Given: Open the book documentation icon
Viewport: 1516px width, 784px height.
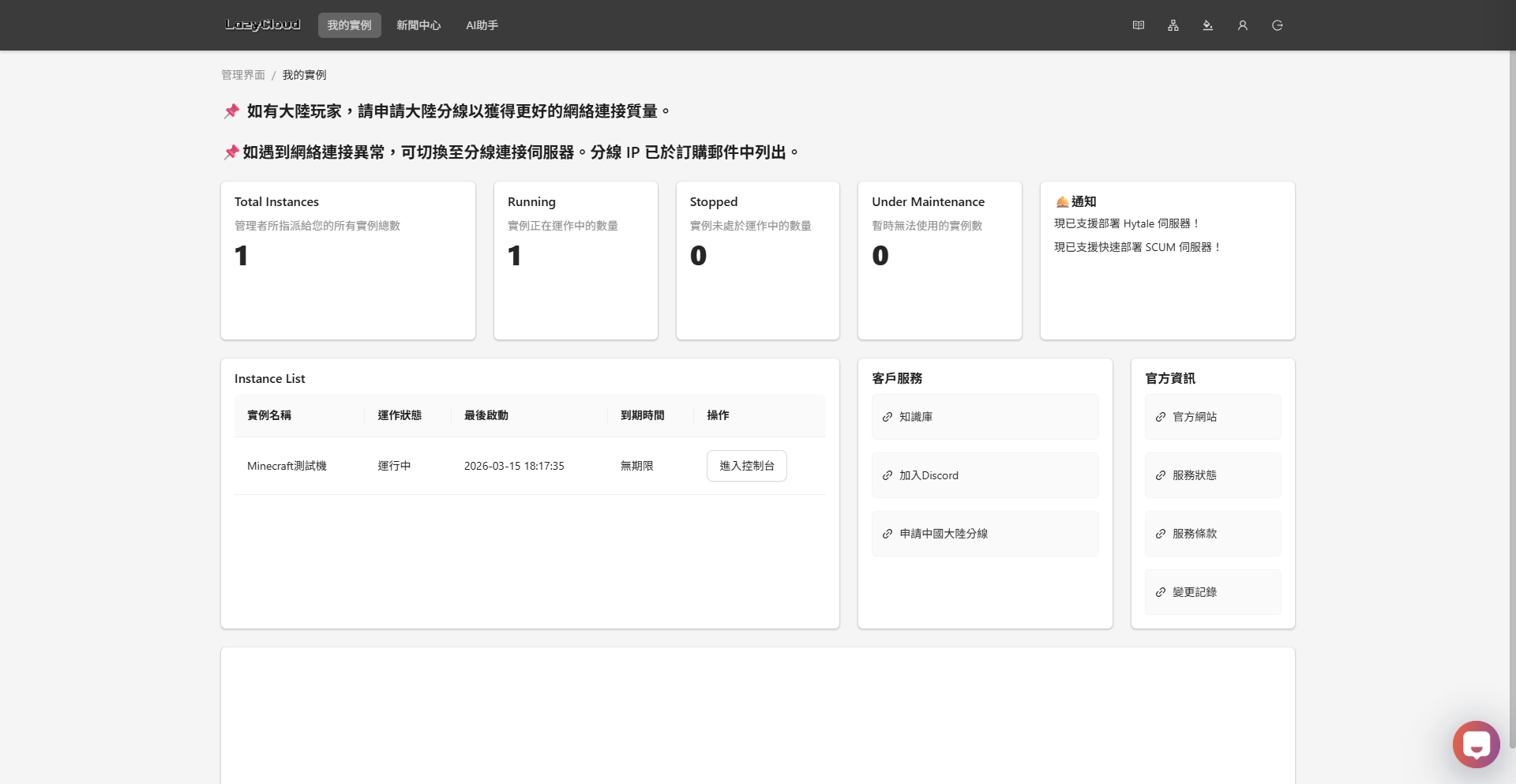Looking at the screenshot, I should pos(1138,25).
